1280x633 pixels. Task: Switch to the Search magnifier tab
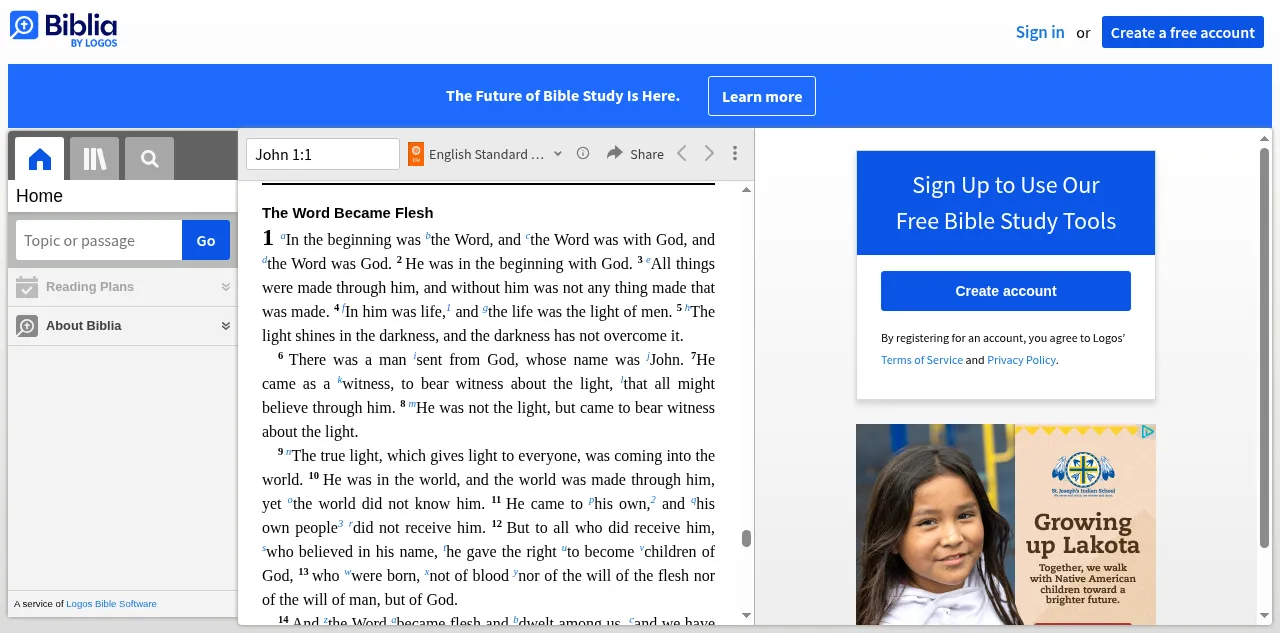150,159
